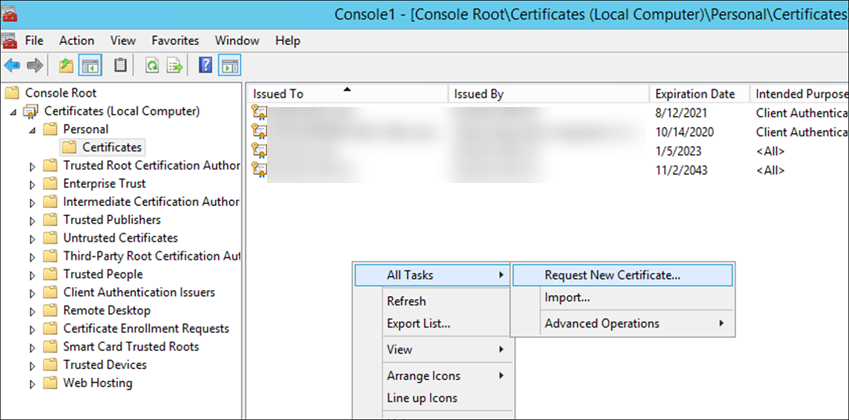
Task: Open the Action menu
Action: 76,41
